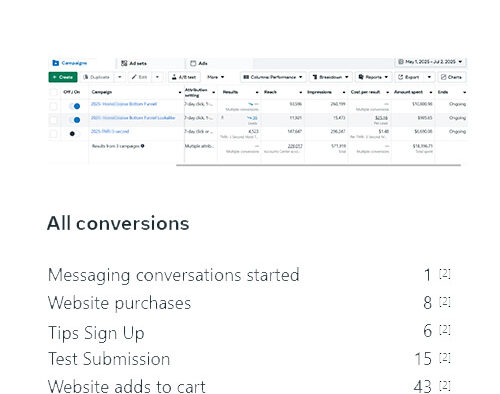
Task: Open the Breakdown dropdown
Action: pyautogui.click(x=331, y=77)
